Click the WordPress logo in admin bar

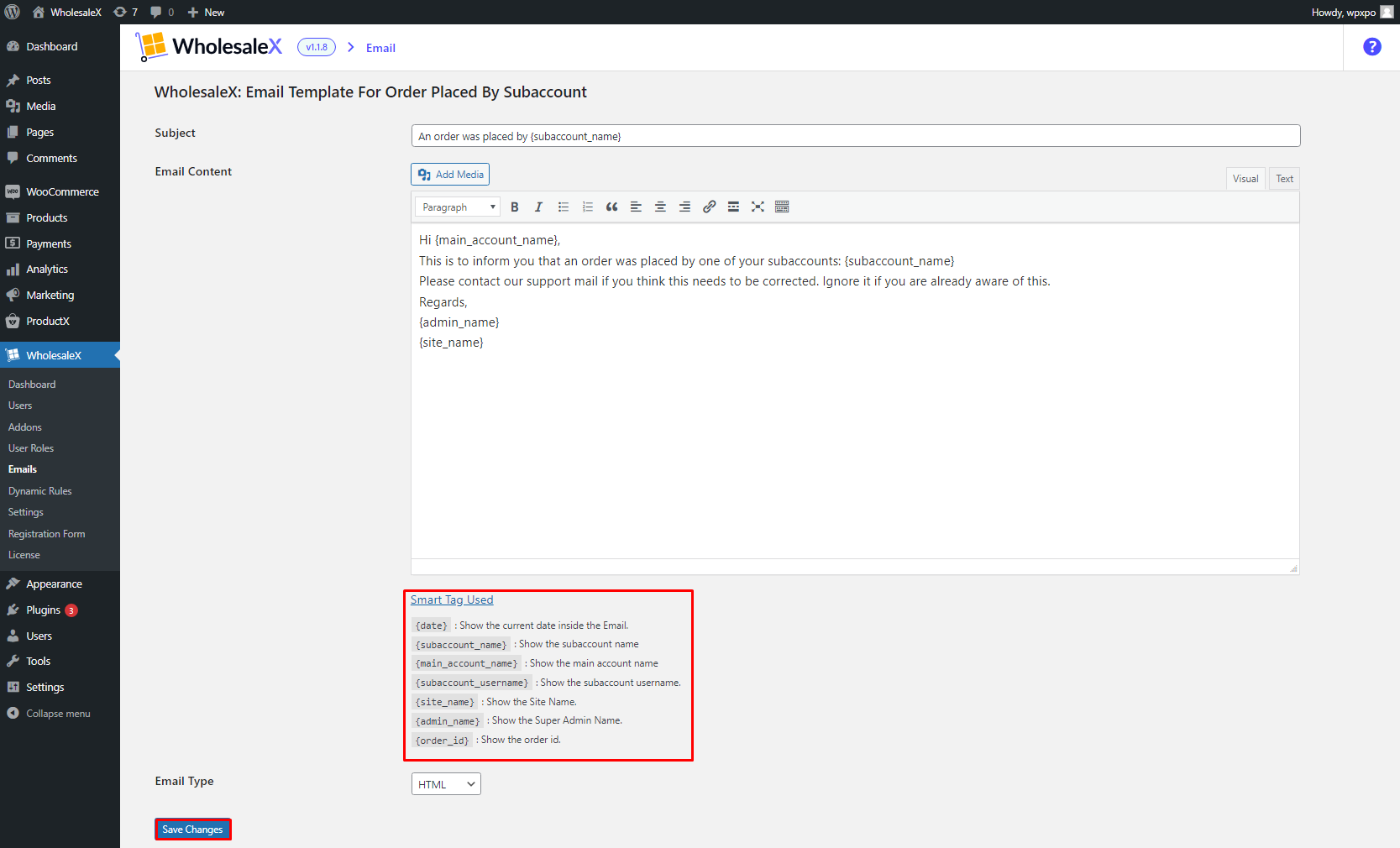13,12
